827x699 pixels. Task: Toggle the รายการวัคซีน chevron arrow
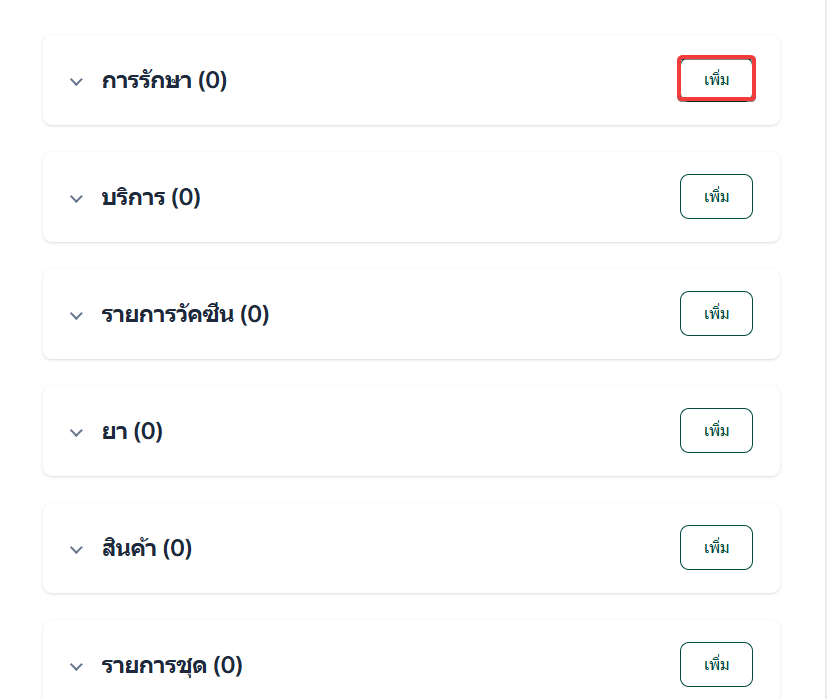pos(76,316)
